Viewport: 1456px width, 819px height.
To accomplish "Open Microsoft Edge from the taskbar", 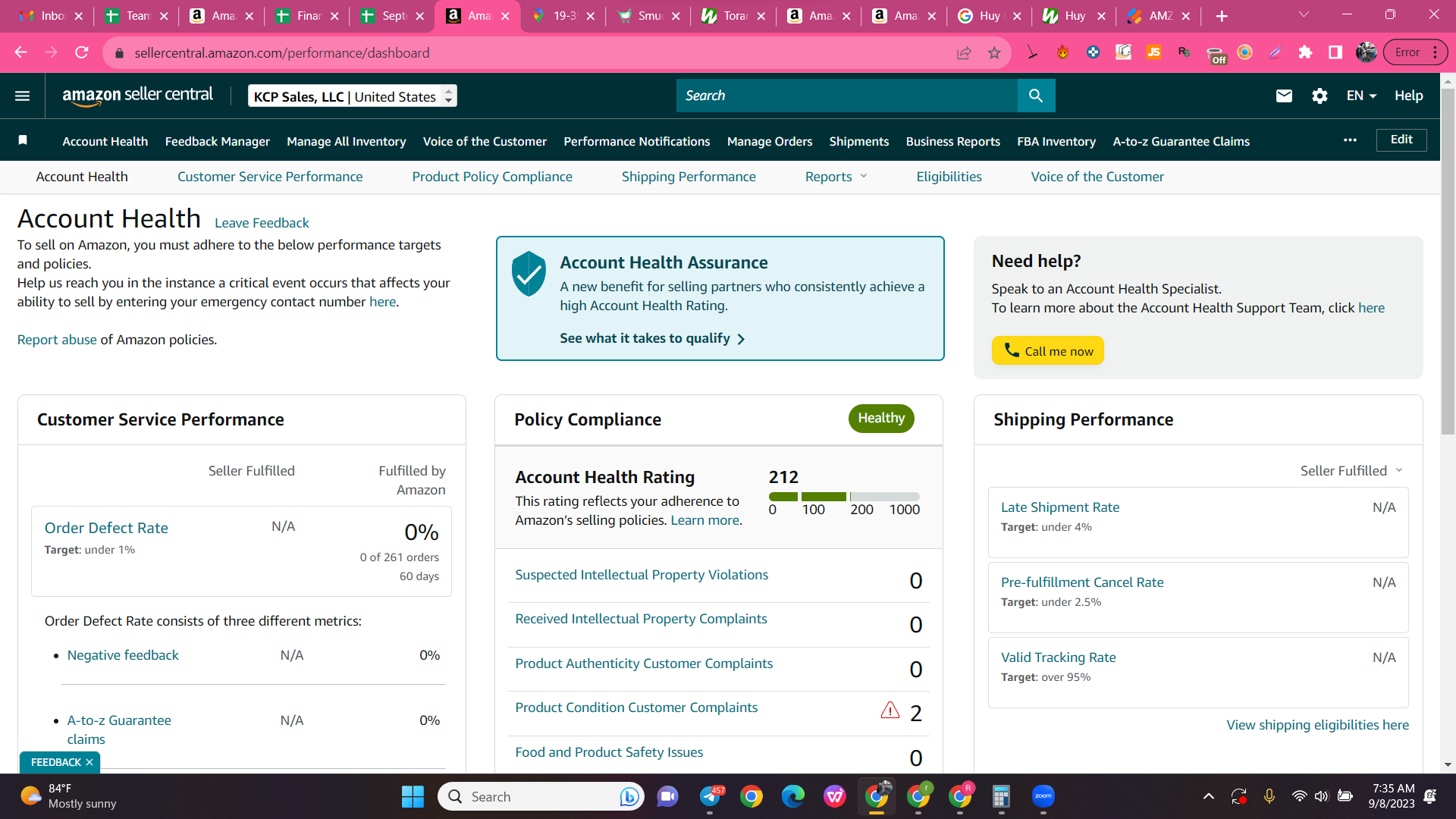I will [x=793, y=796].
